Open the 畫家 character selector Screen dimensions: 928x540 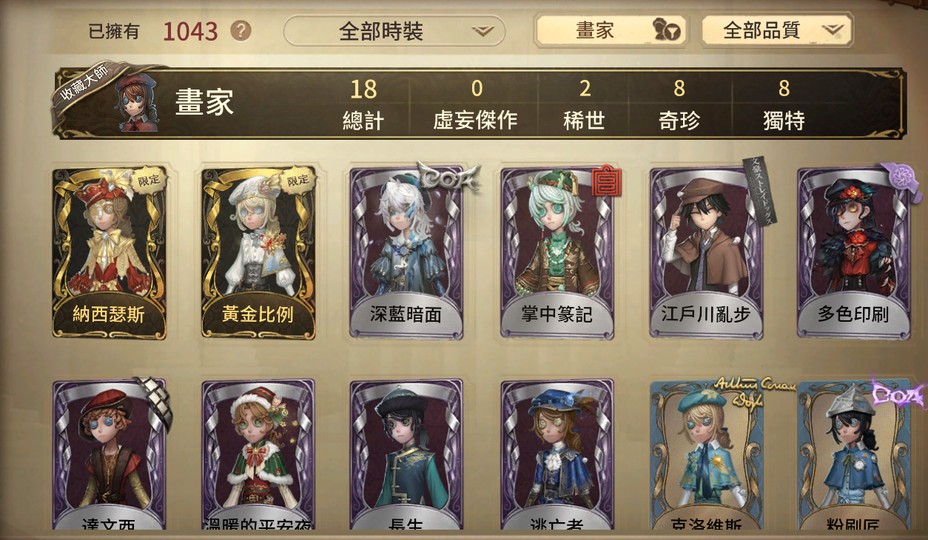coord(610,30)
